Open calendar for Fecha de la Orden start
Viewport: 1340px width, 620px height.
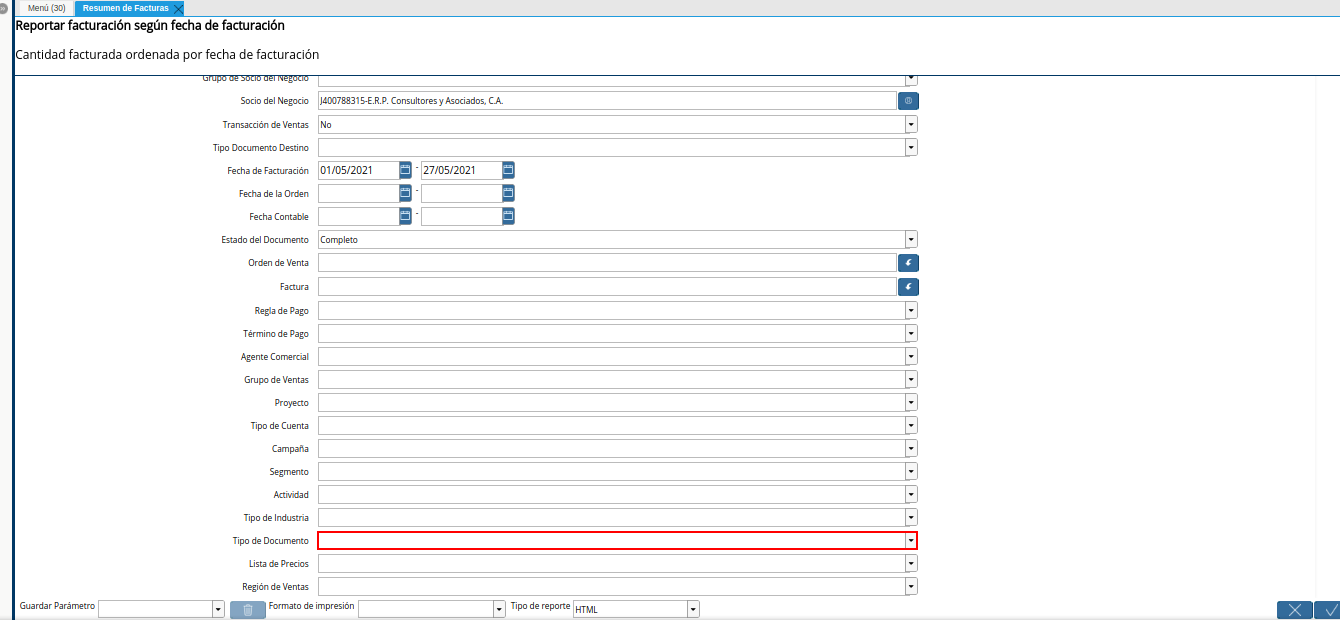coord(405,193)
